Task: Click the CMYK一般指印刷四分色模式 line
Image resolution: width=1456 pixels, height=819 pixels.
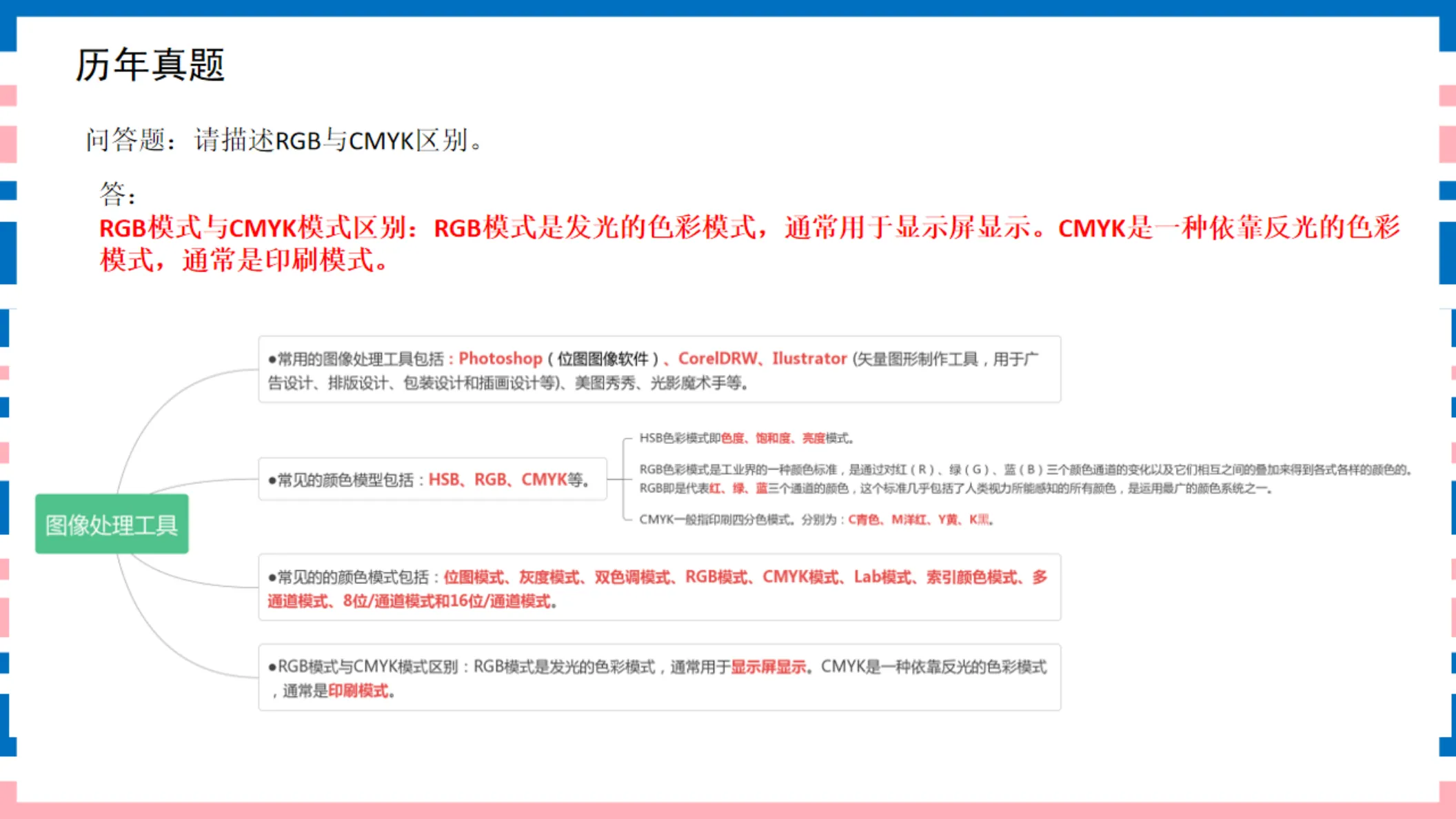Action: (x=816, y=519)
